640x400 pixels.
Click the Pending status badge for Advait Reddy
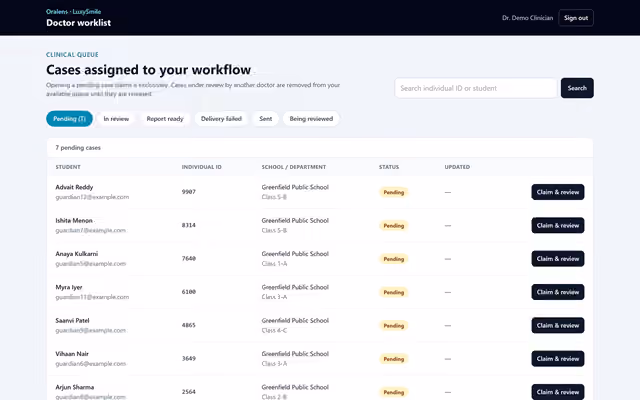point(393,192)
